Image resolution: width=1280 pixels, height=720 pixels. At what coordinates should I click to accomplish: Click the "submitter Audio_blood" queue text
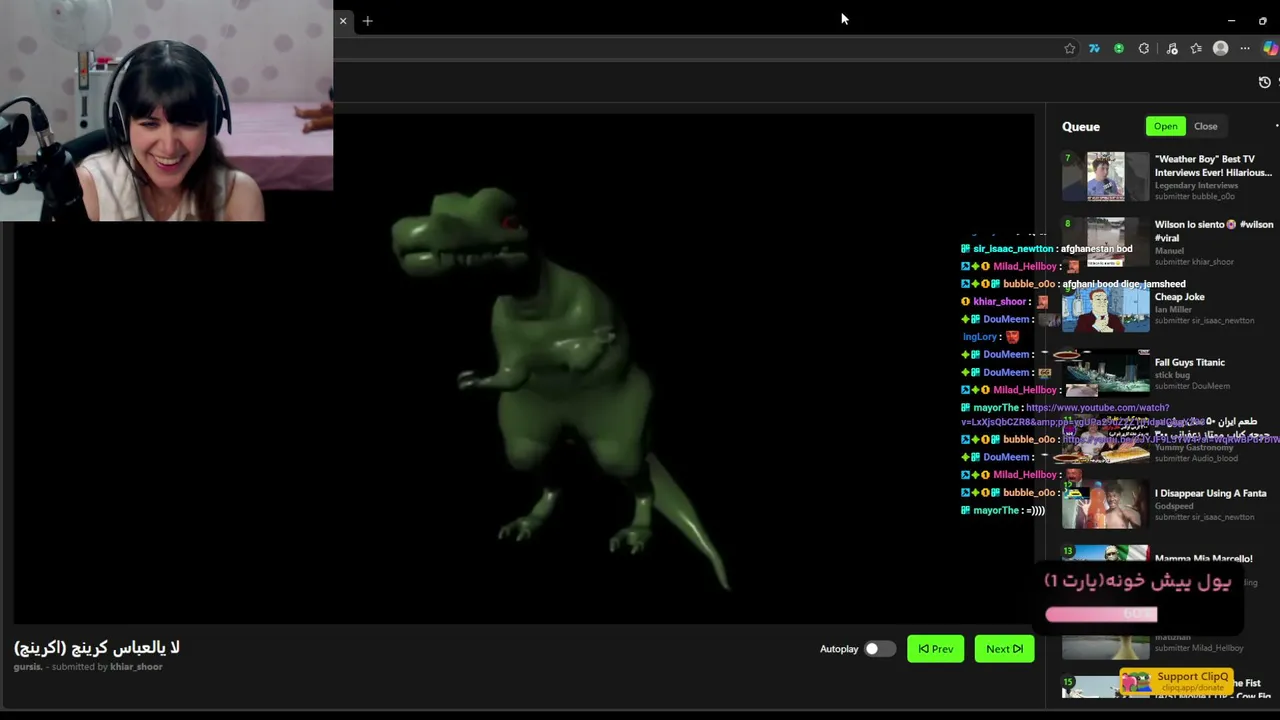click(1196, 458)
